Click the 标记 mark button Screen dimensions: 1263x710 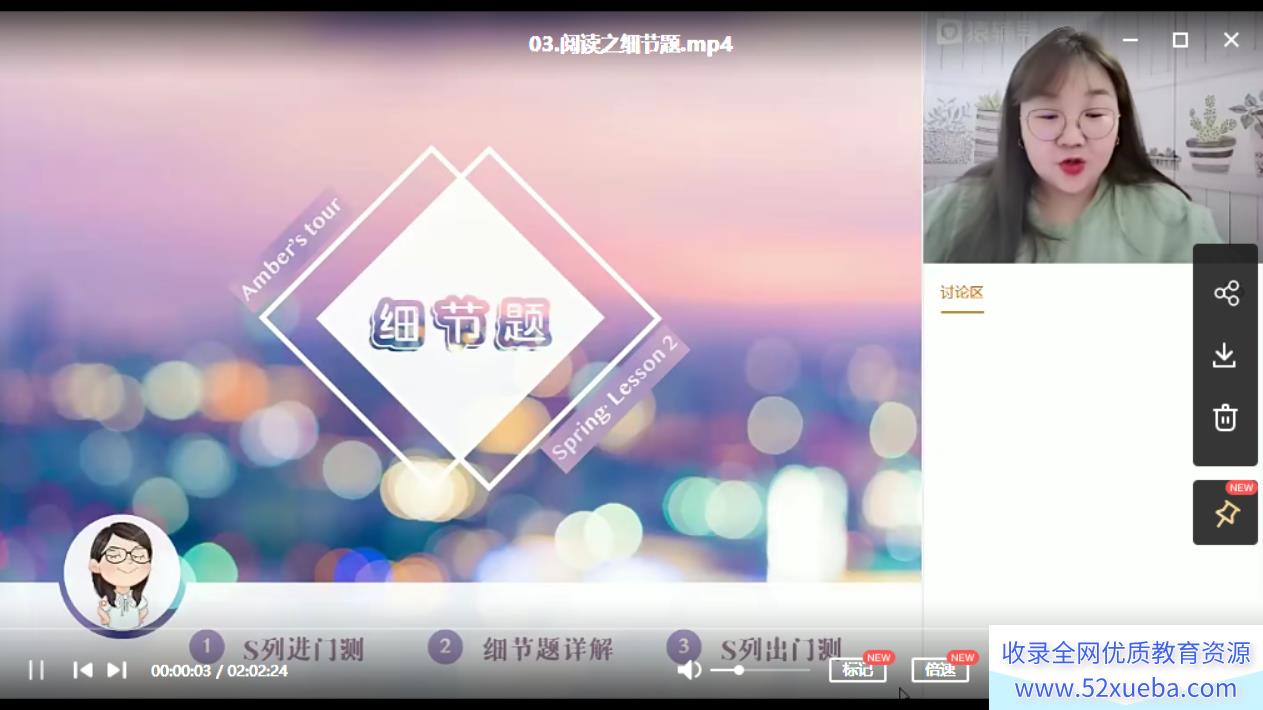[x=858, y=670]
